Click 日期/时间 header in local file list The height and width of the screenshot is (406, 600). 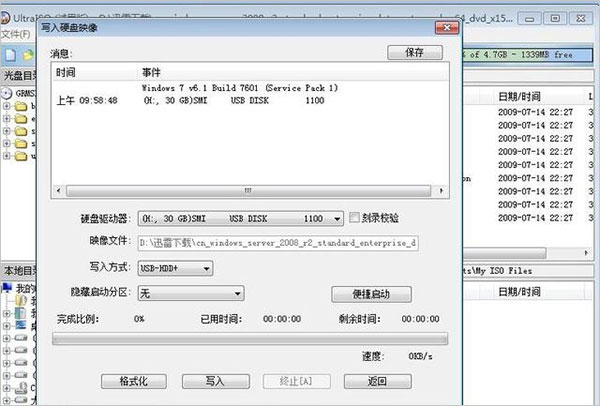(x=519, y=292)
